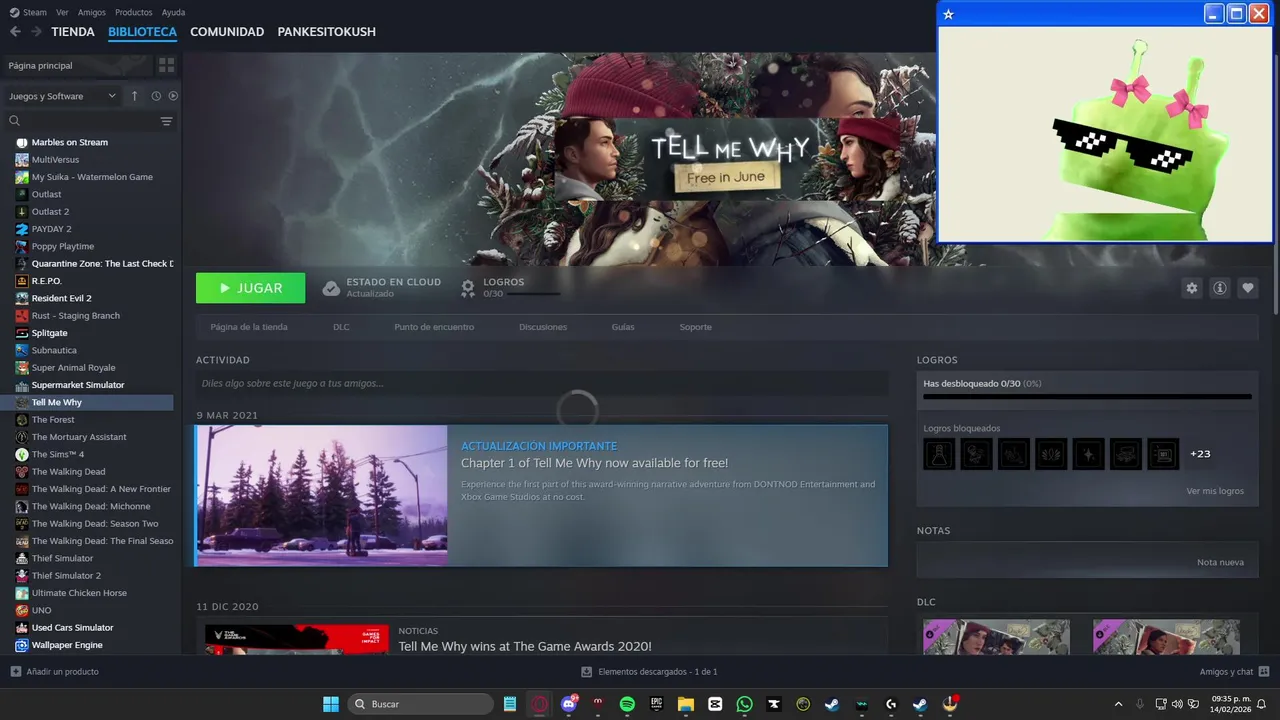The width and height of the screenshot is (1280, 720).
Task: Open Spotify from the taskbar
Action: (627, 704)
